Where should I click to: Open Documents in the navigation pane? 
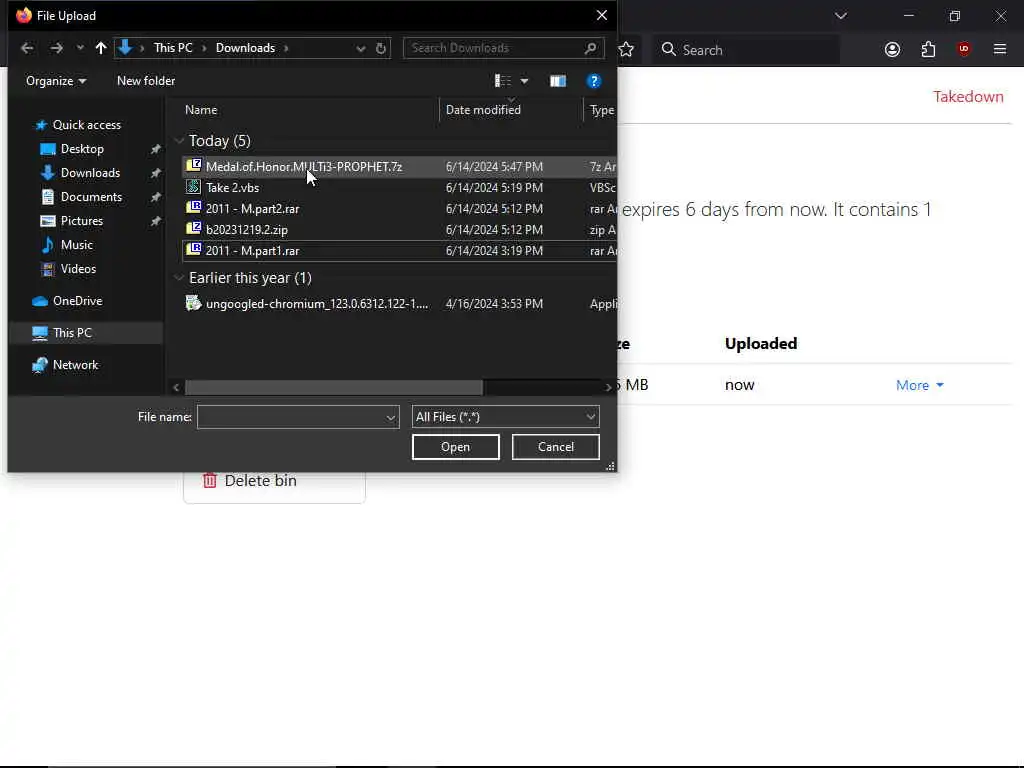pyautogui.click(x=81, y=197)
